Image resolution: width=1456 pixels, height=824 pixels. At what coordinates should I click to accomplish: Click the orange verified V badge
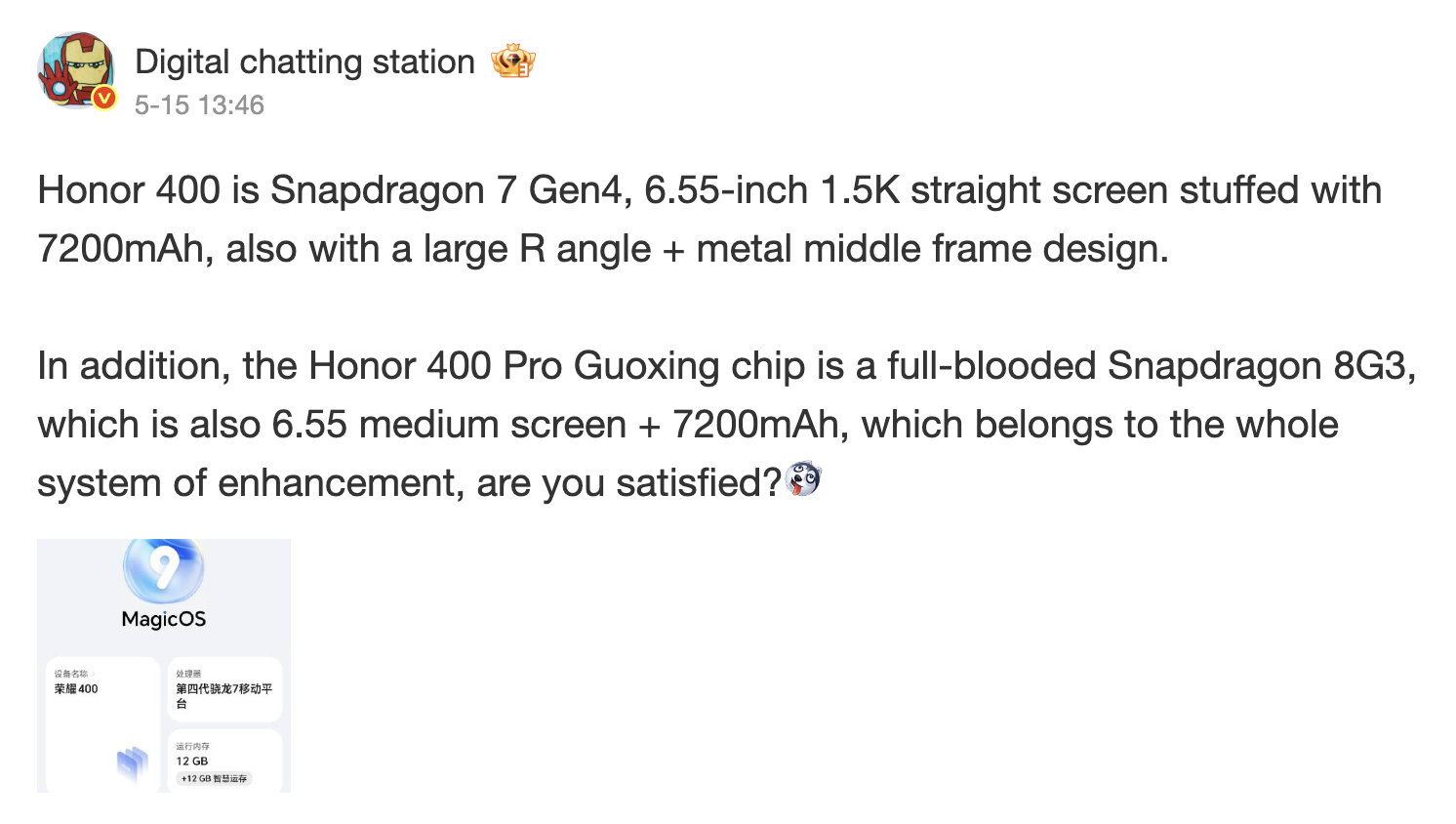pos(103,98)
